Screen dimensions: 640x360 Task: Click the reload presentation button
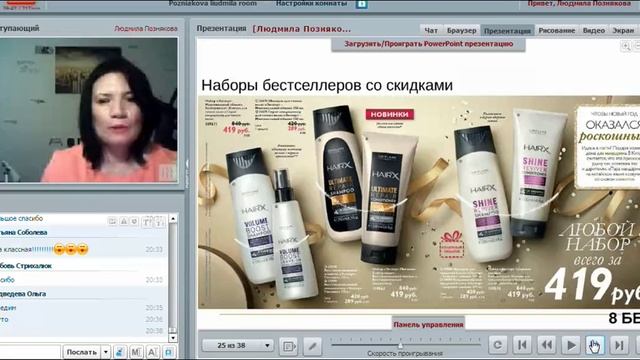(x=498, y=345)
